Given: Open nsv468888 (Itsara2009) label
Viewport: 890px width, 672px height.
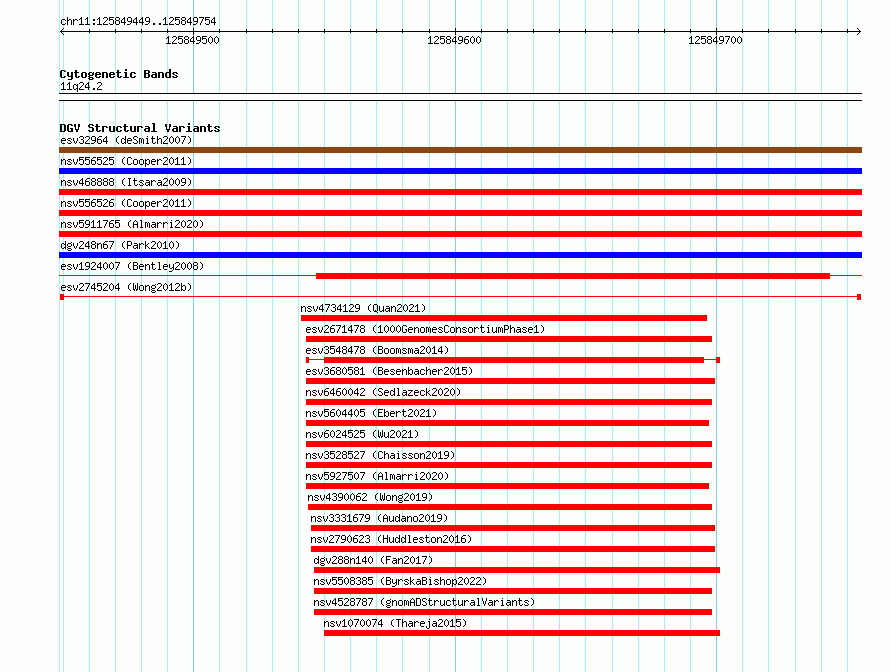Looking at the screenshot, I should pyautogui.click(x=126, y=182).
